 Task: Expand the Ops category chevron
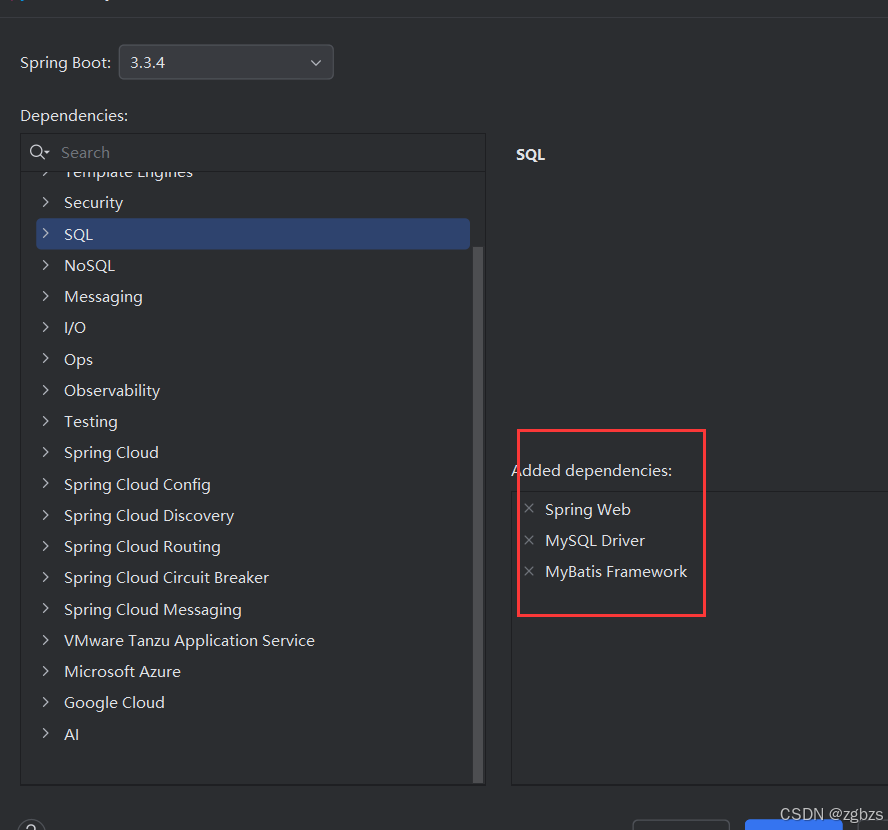(46, 359)
